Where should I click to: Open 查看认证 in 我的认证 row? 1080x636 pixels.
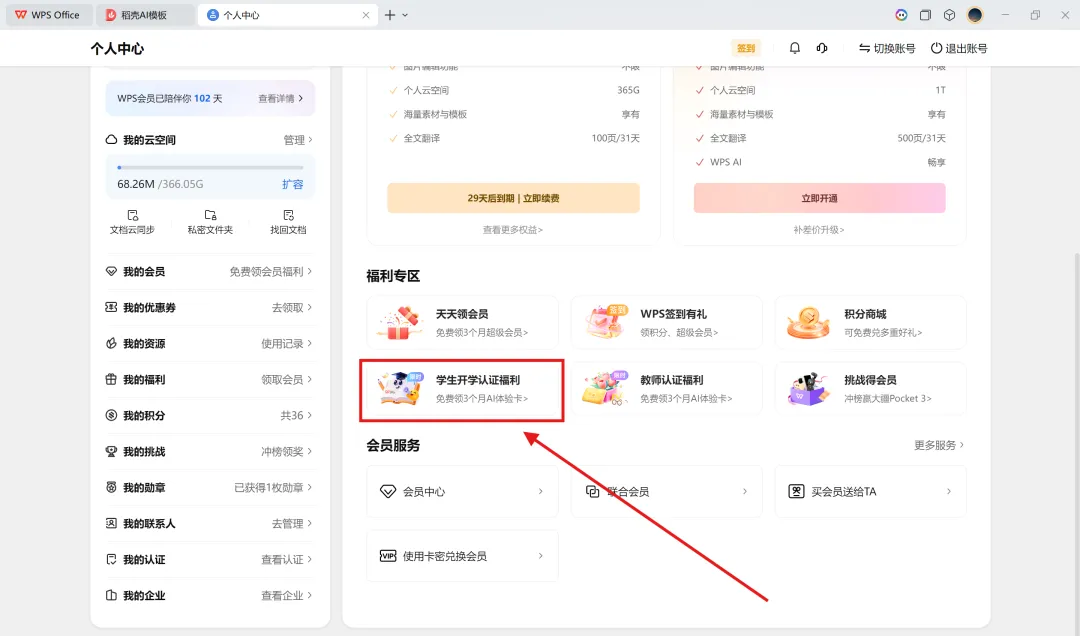click(x=287, y=559)
